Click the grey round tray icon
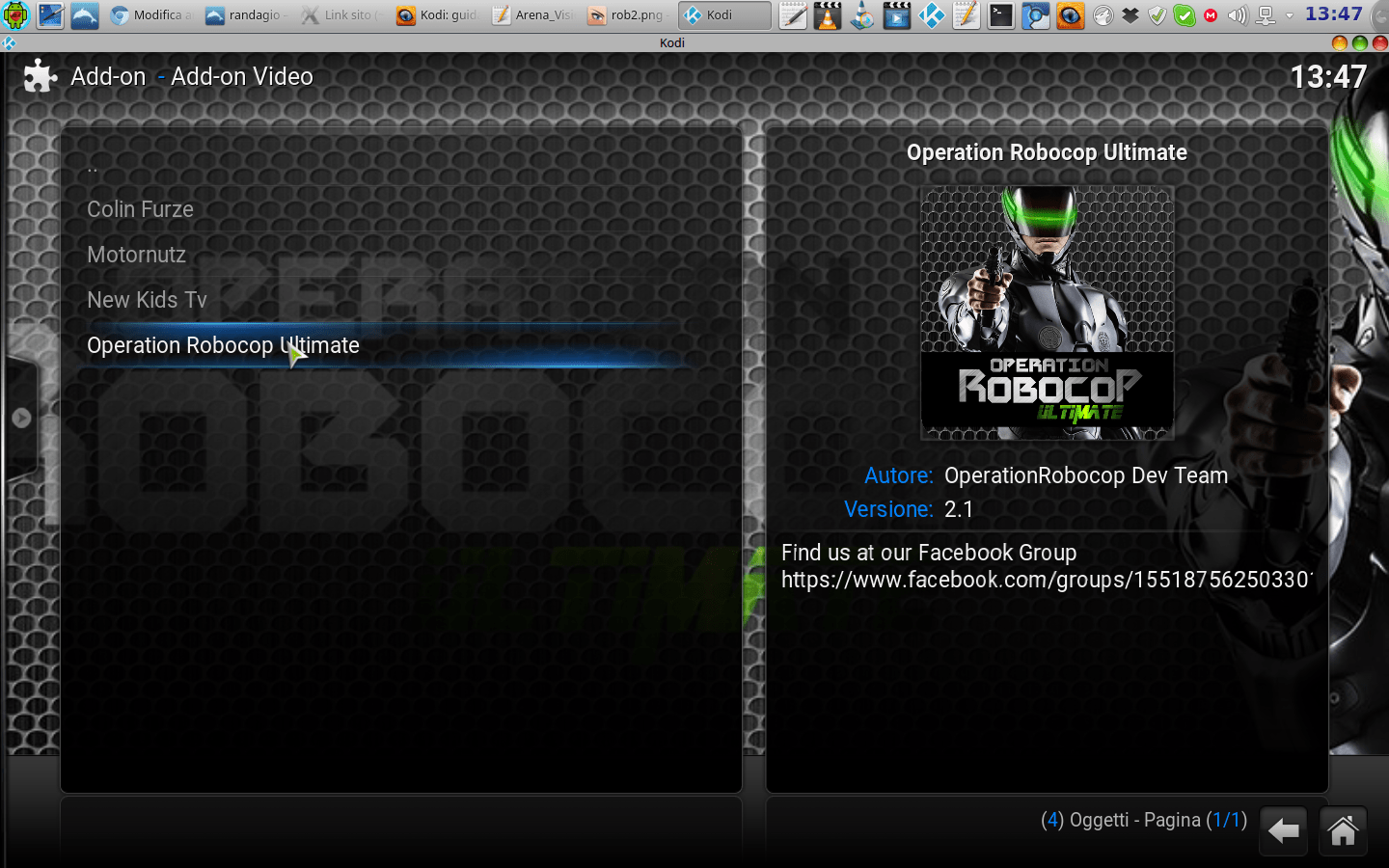 click(x=1103, y=15)
